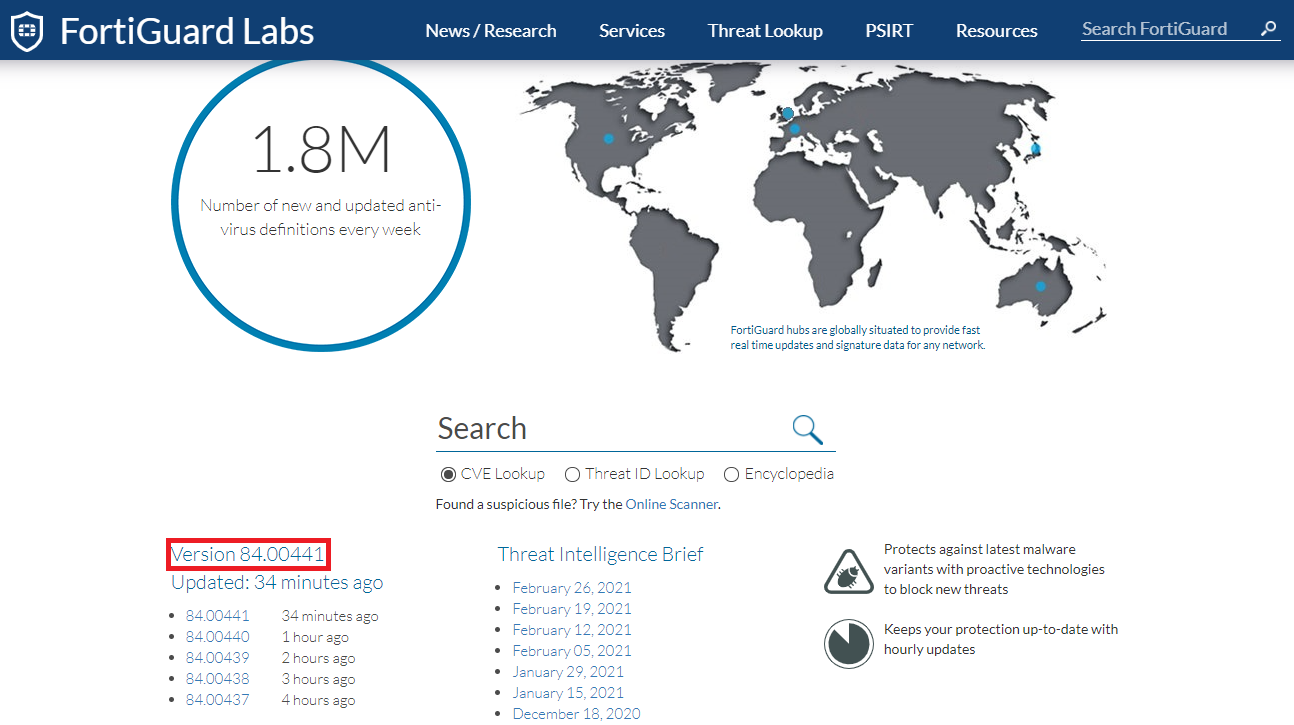1294x725 pixels.
Task: Open definition version 84.00439
Action: pyautogui.click(x=218, y=658)
